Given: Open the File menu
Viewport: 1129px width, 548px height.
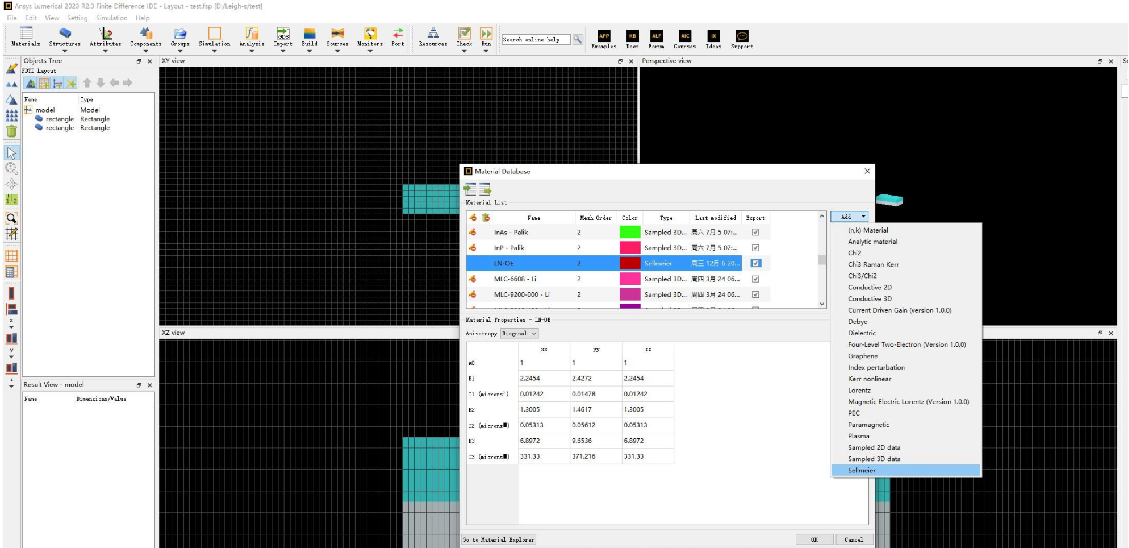Looking at the screenshot, I should pyautogui.click(x=12, y=17).
